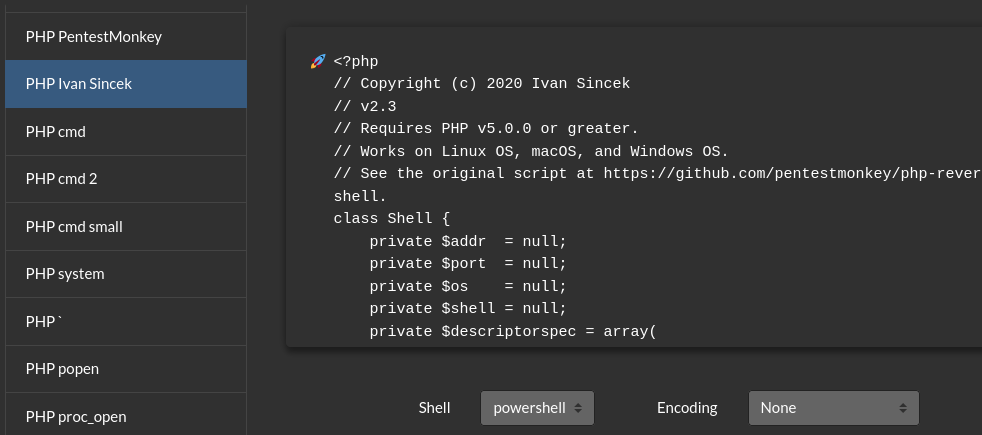Screen dimensions: 982x435
Task: Click the class Shell declaration line
Action: coord(391,218)
